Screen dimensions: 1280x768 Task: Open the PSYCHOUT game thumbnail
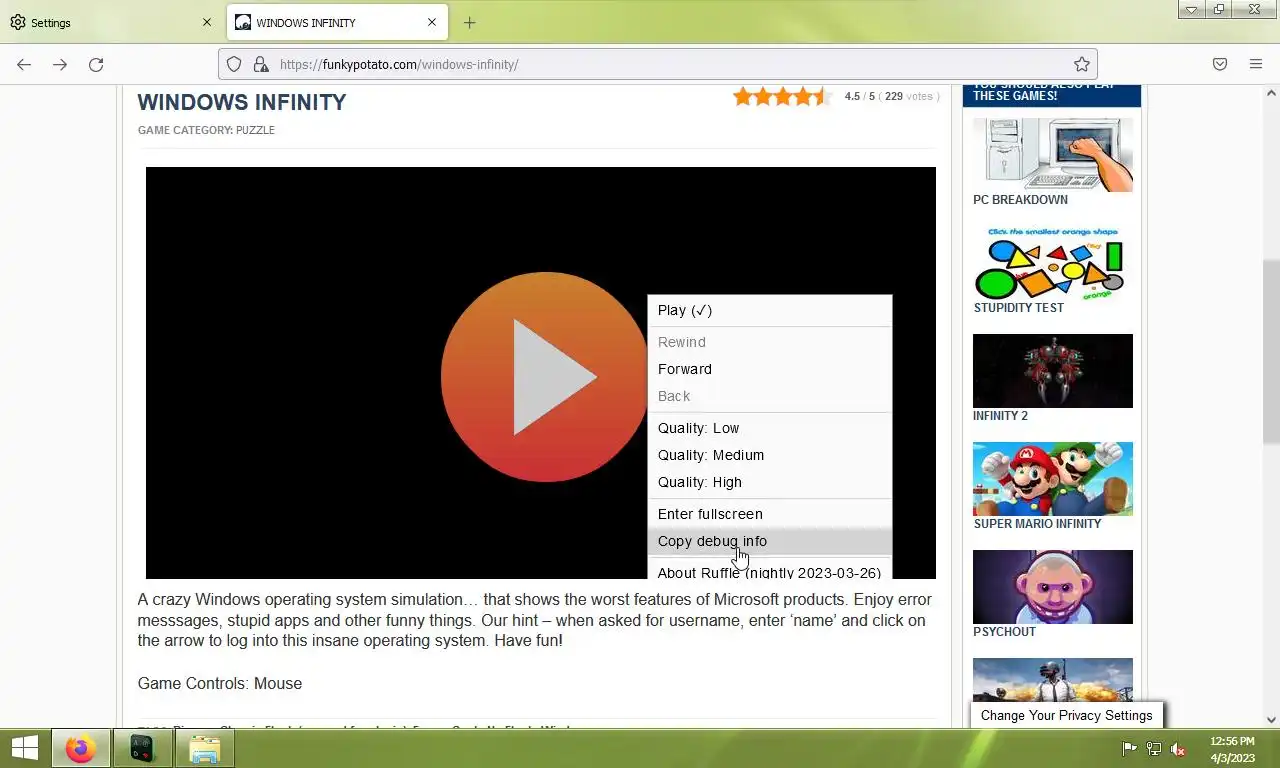click(1053, 586)
